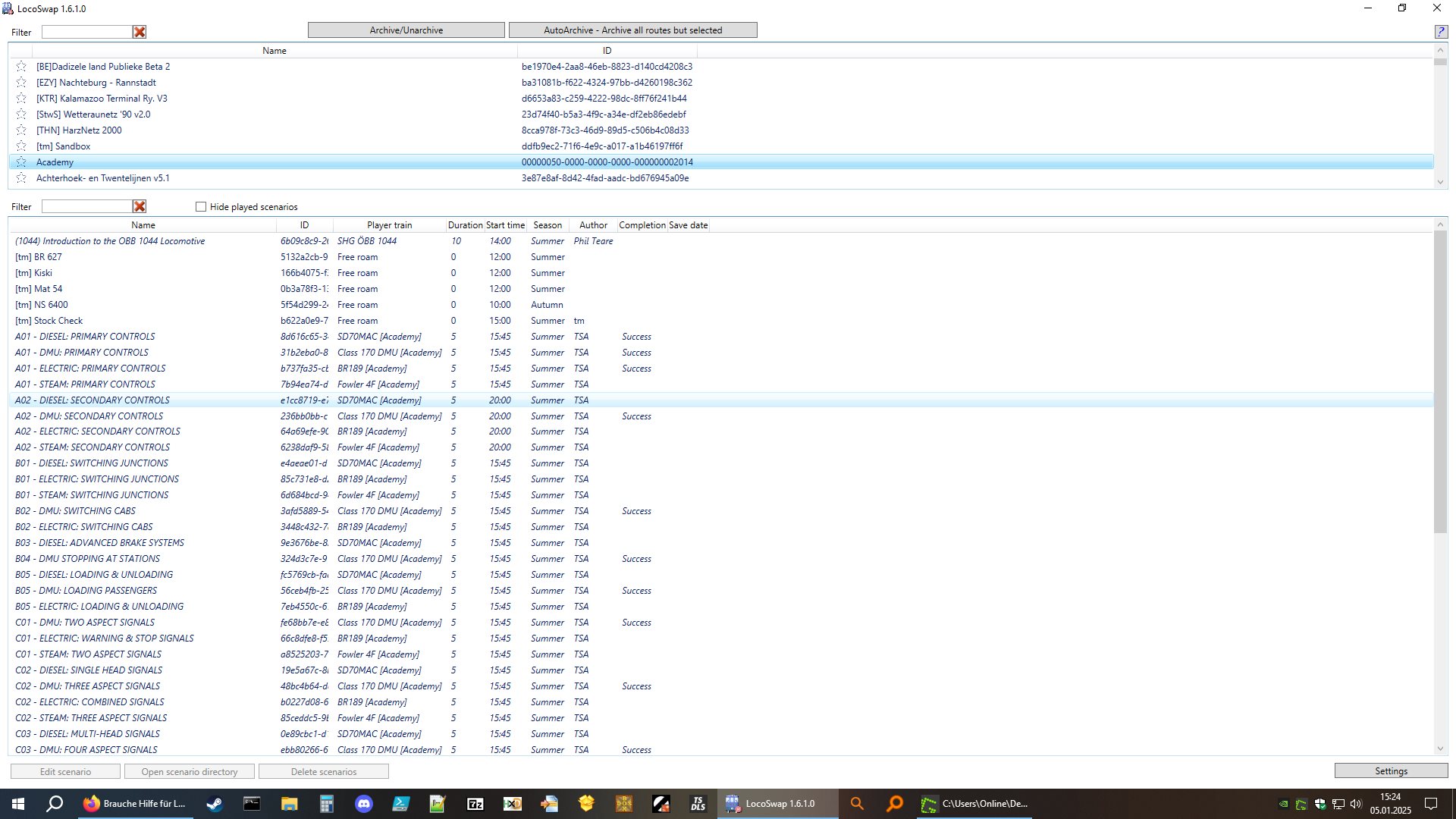Toggle star for [KTR] Kalamazoo Terminal Ry. V3

tap(21, 99)
